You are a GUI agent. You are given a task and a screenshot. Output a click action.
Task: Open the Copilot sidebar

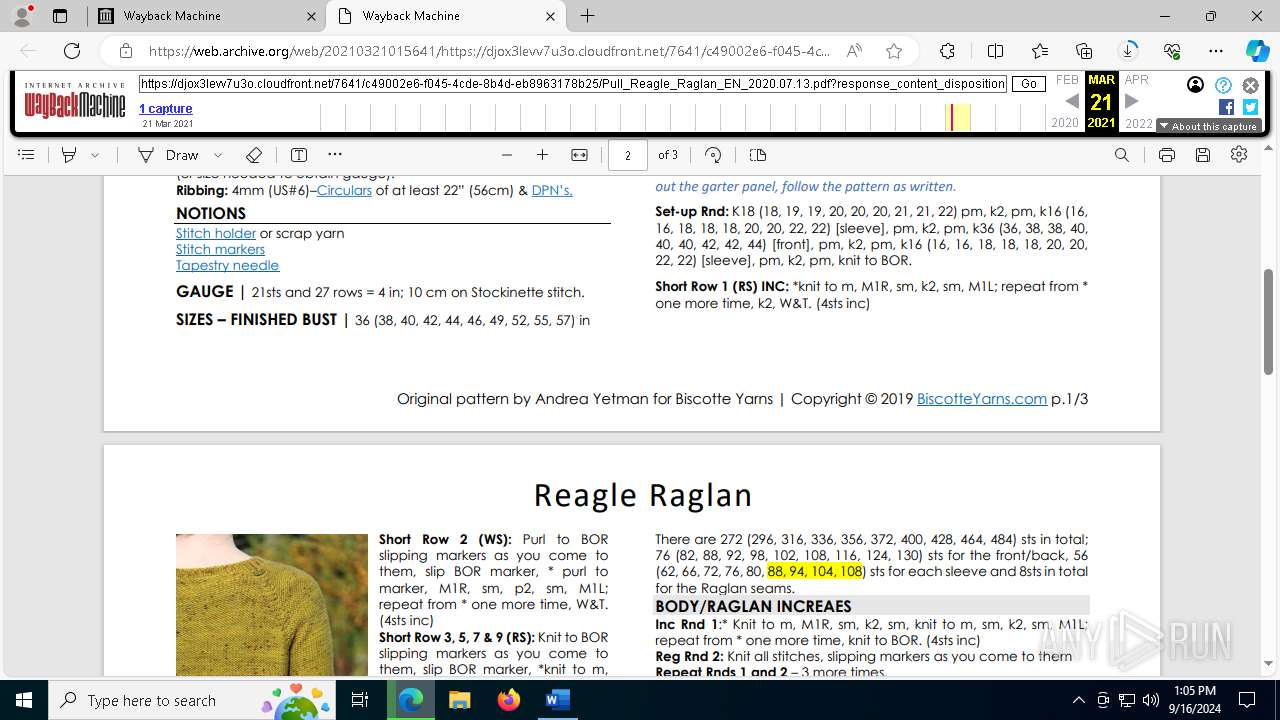click(1256, 51)
